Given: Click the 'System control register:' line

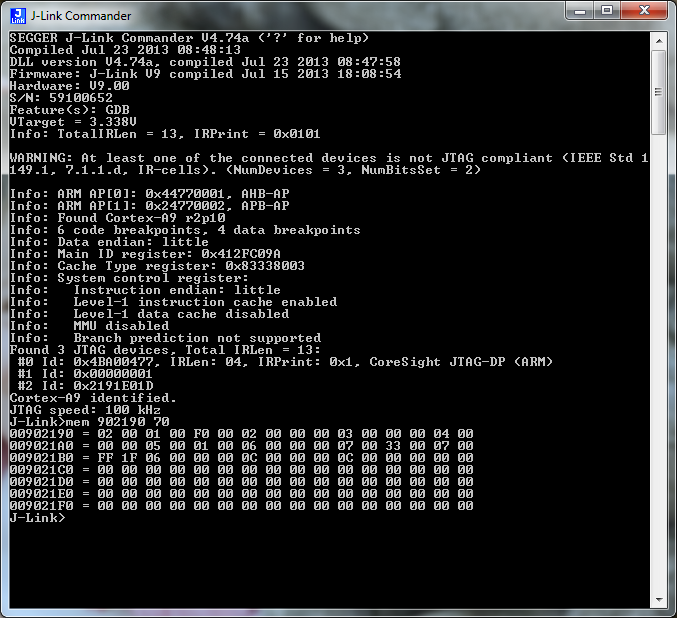Looking at the screenshot, I should pyautogui.click(x=129, y=279).
